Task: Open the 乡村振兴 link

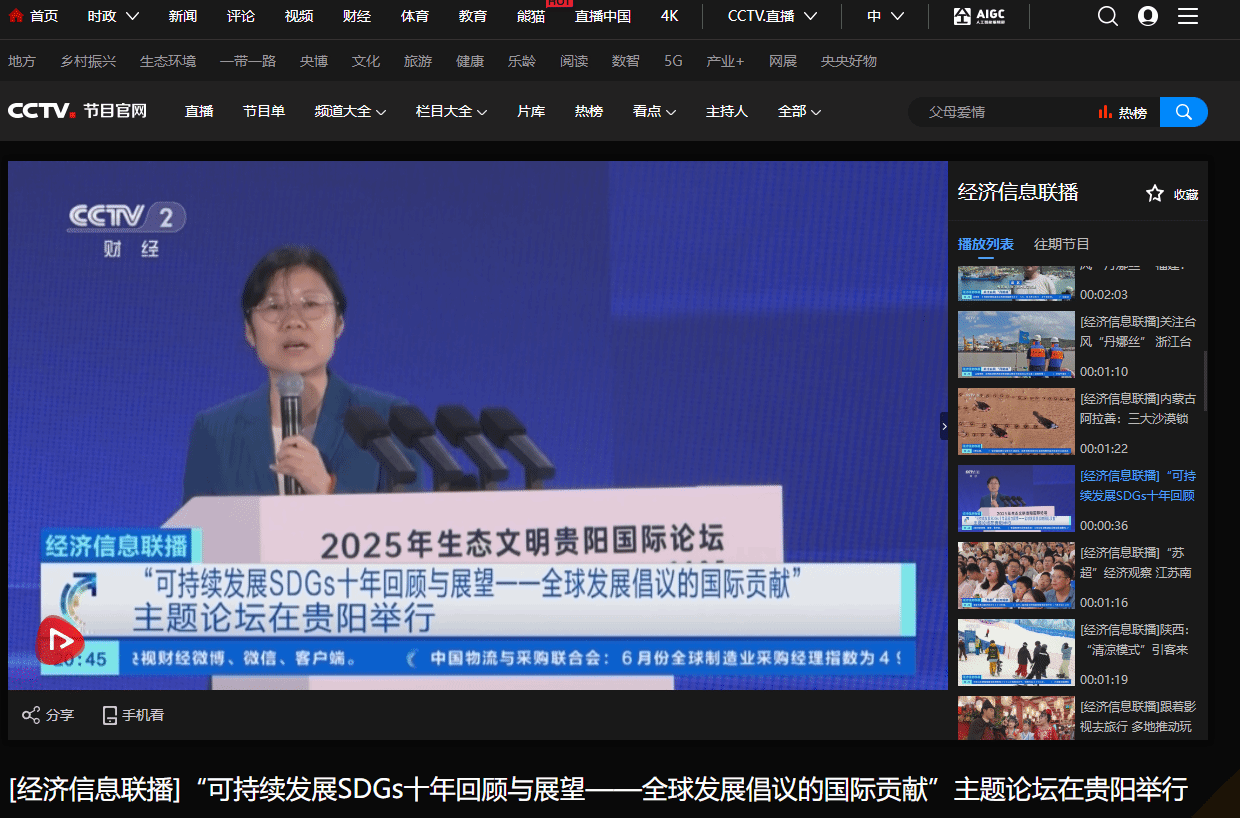Action: (88, 61)
